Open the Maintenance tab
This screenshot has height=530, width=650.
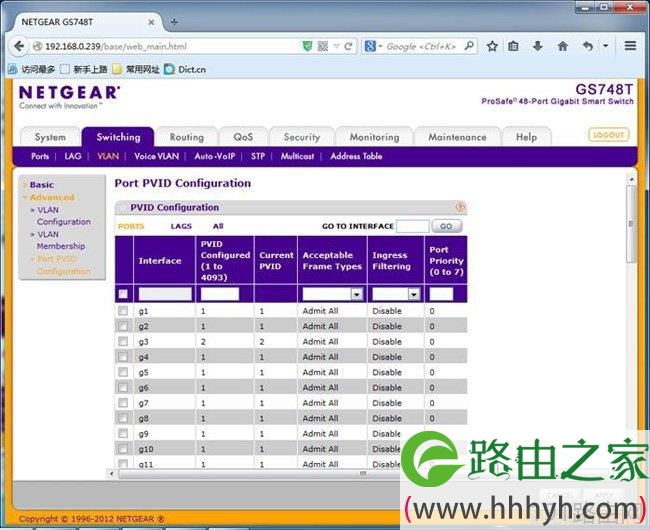tap(457, 137)
